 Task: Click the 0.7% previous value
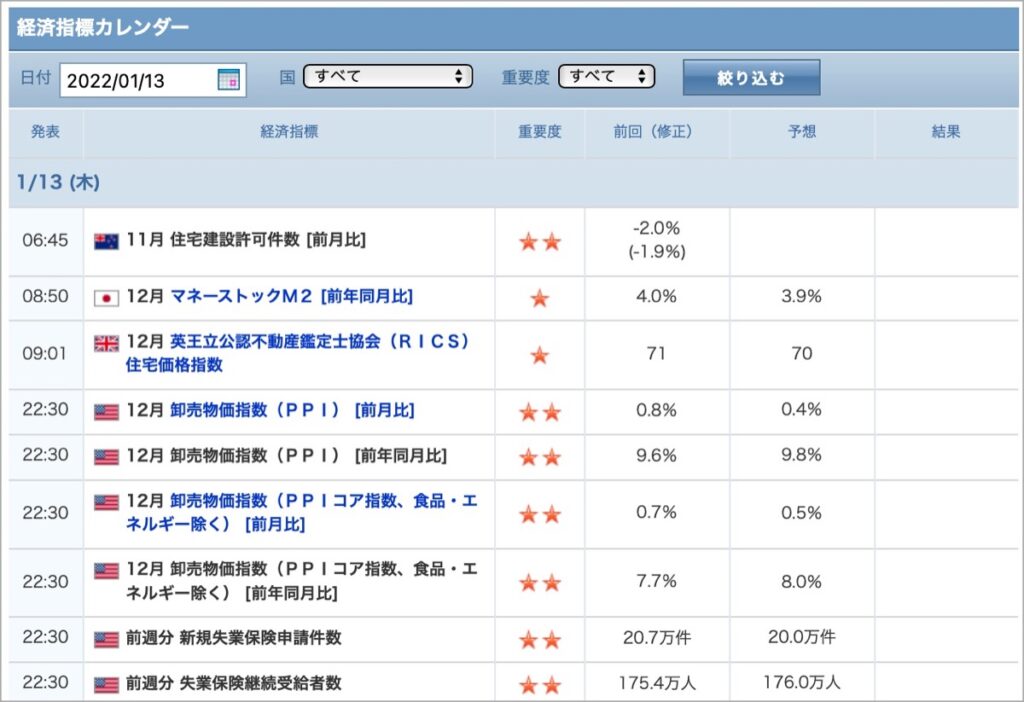tap(656, 513)
